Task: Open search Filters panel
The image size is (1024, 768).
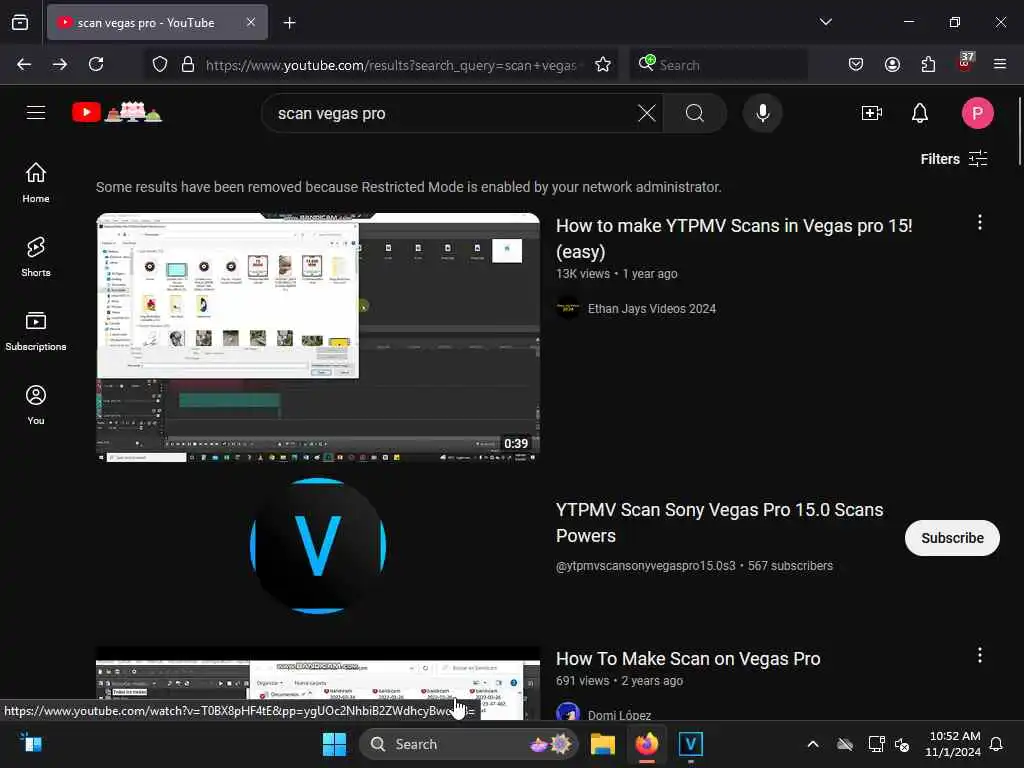Action: [x=953, y=159]
